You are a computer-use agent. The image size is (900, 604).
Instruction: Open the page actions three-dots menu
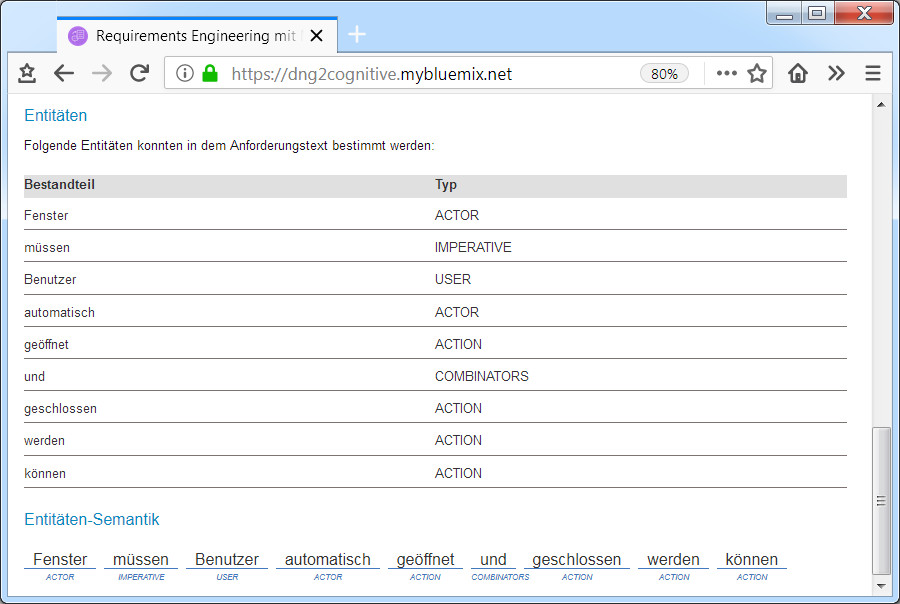726,73
